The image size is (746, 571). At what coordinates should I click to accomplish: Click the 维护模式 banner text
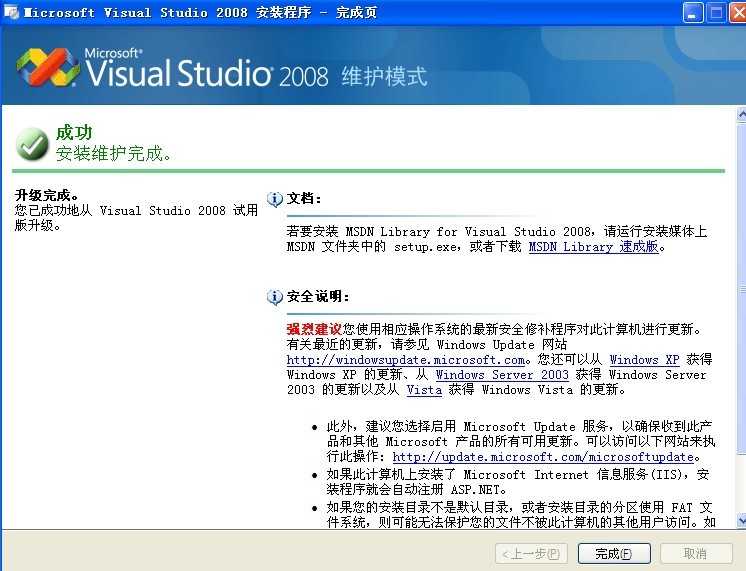tap(384, 76)
